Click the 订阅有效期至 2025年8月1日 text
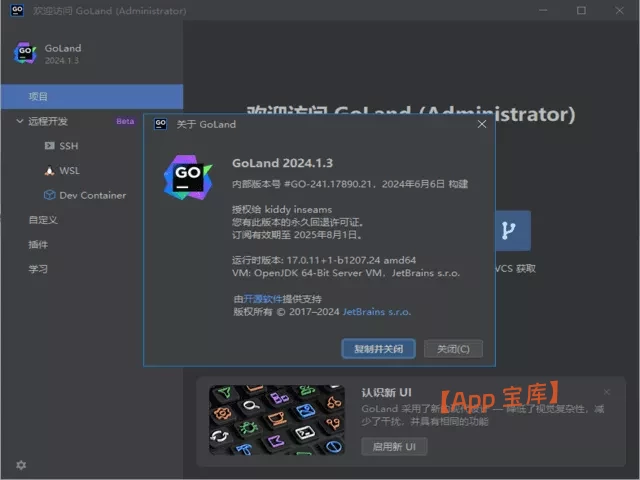Viewport: 640px width, 480px height. pyautogui.click(x=297, y=235)
